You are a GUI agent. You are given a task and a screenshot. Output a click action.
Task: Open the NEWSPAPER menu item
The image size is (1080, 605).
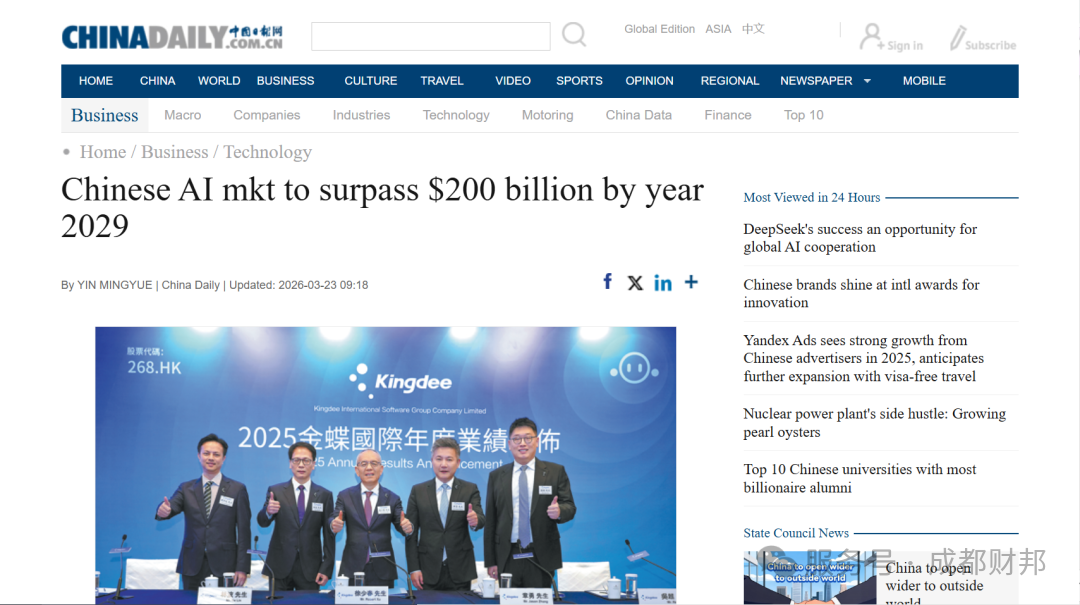816,81
